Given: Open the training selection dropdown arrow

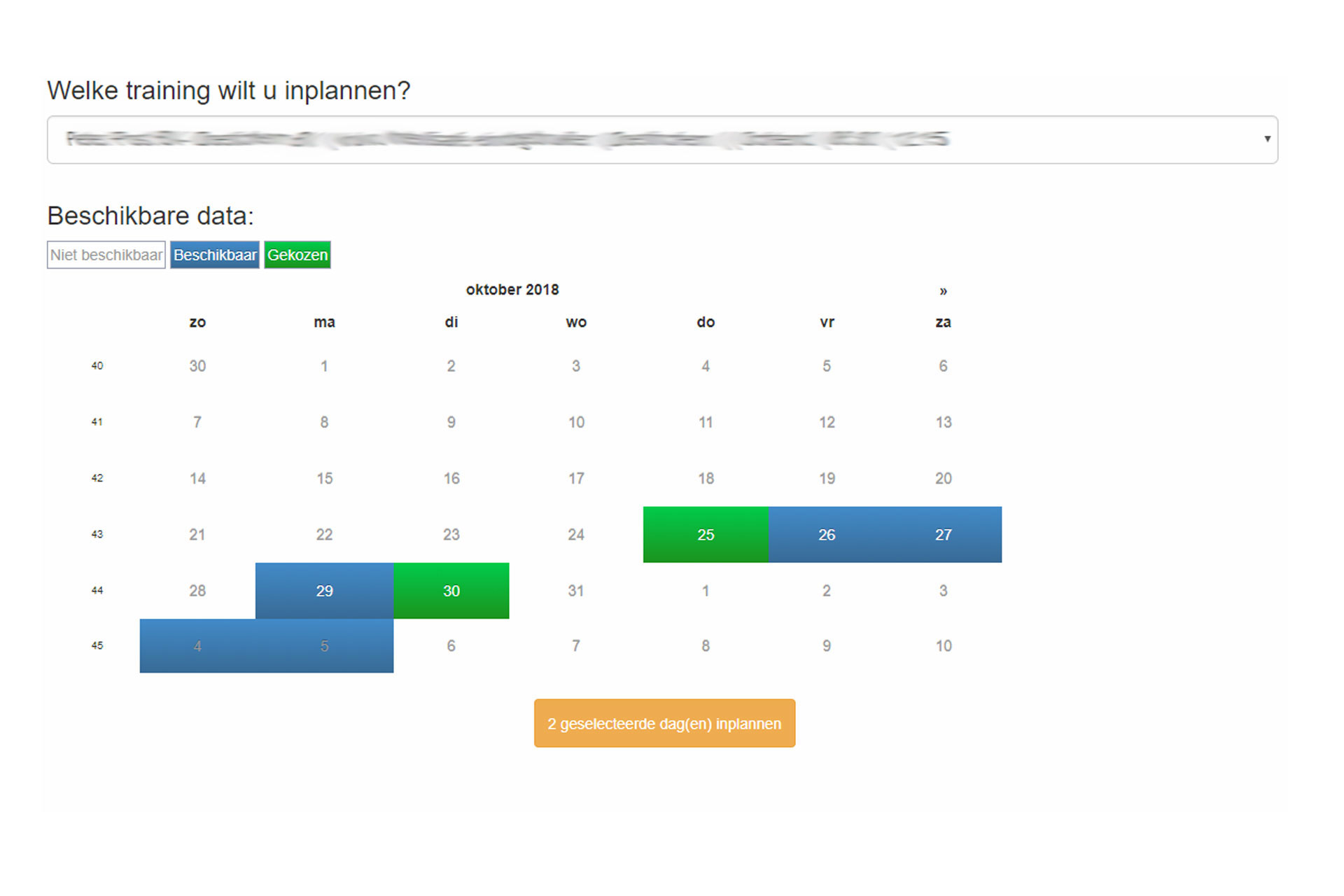Looking at the screenshot, I should pos(1267,139).
